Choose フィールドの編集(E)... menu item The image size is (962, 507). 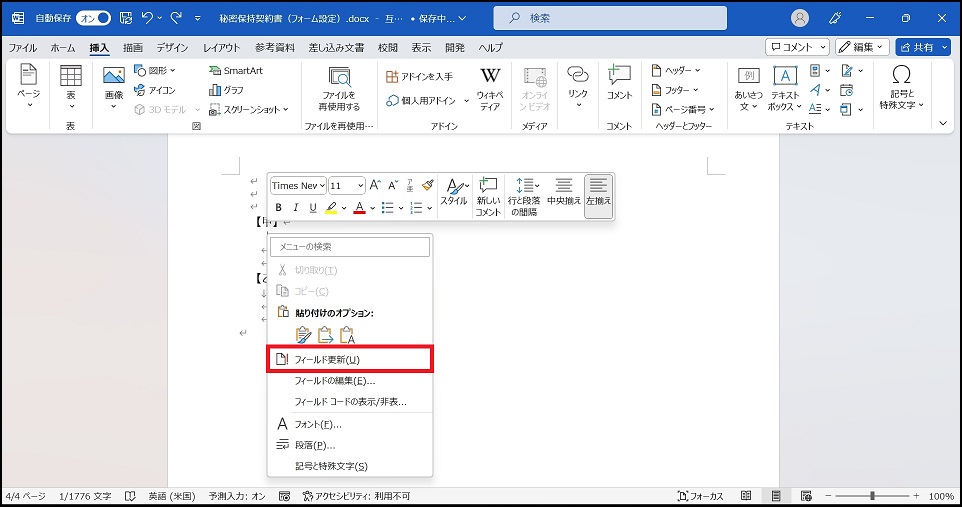click(350, 381)
